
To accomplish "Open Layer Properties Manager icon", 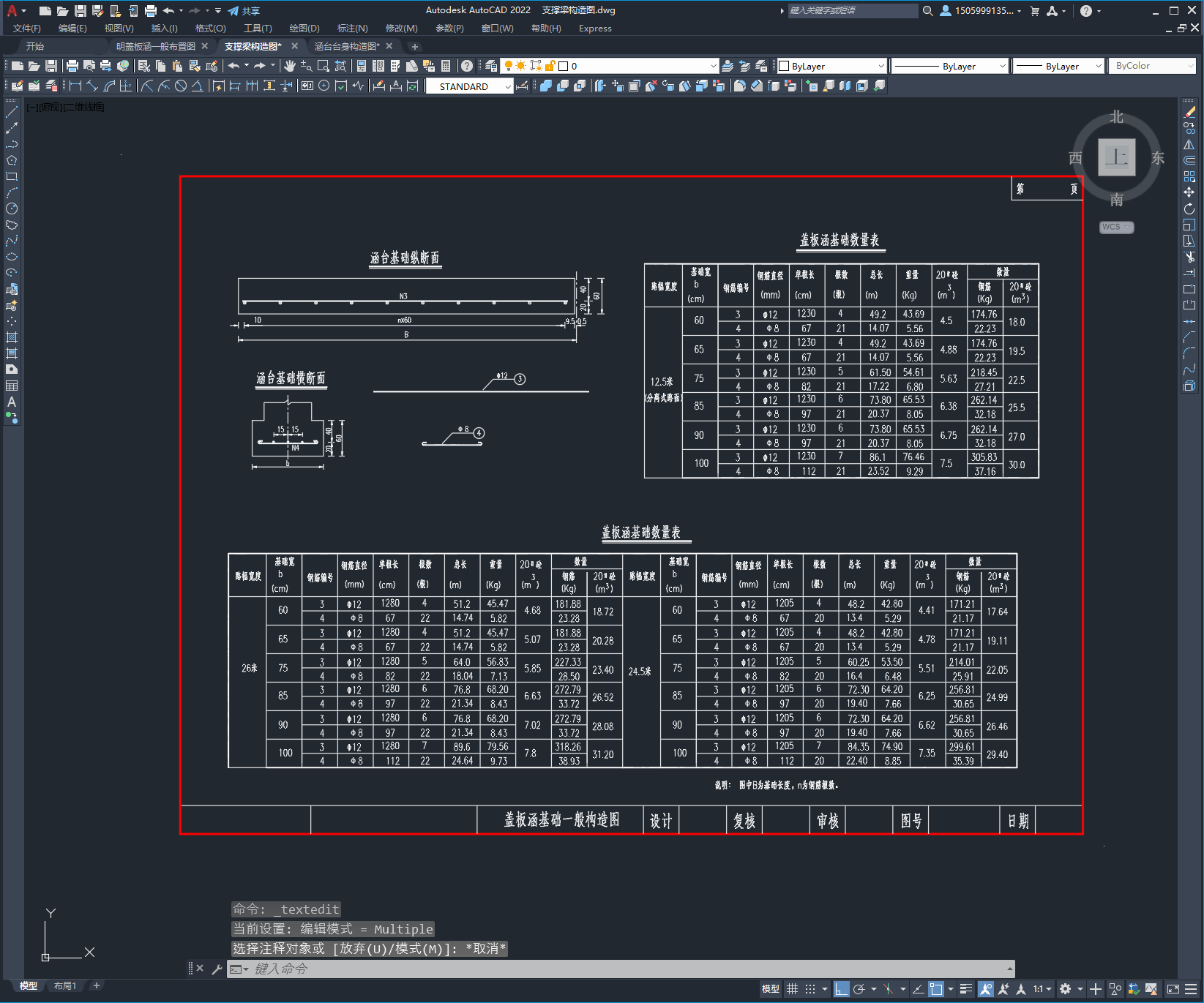I will [x=491, y=66].
